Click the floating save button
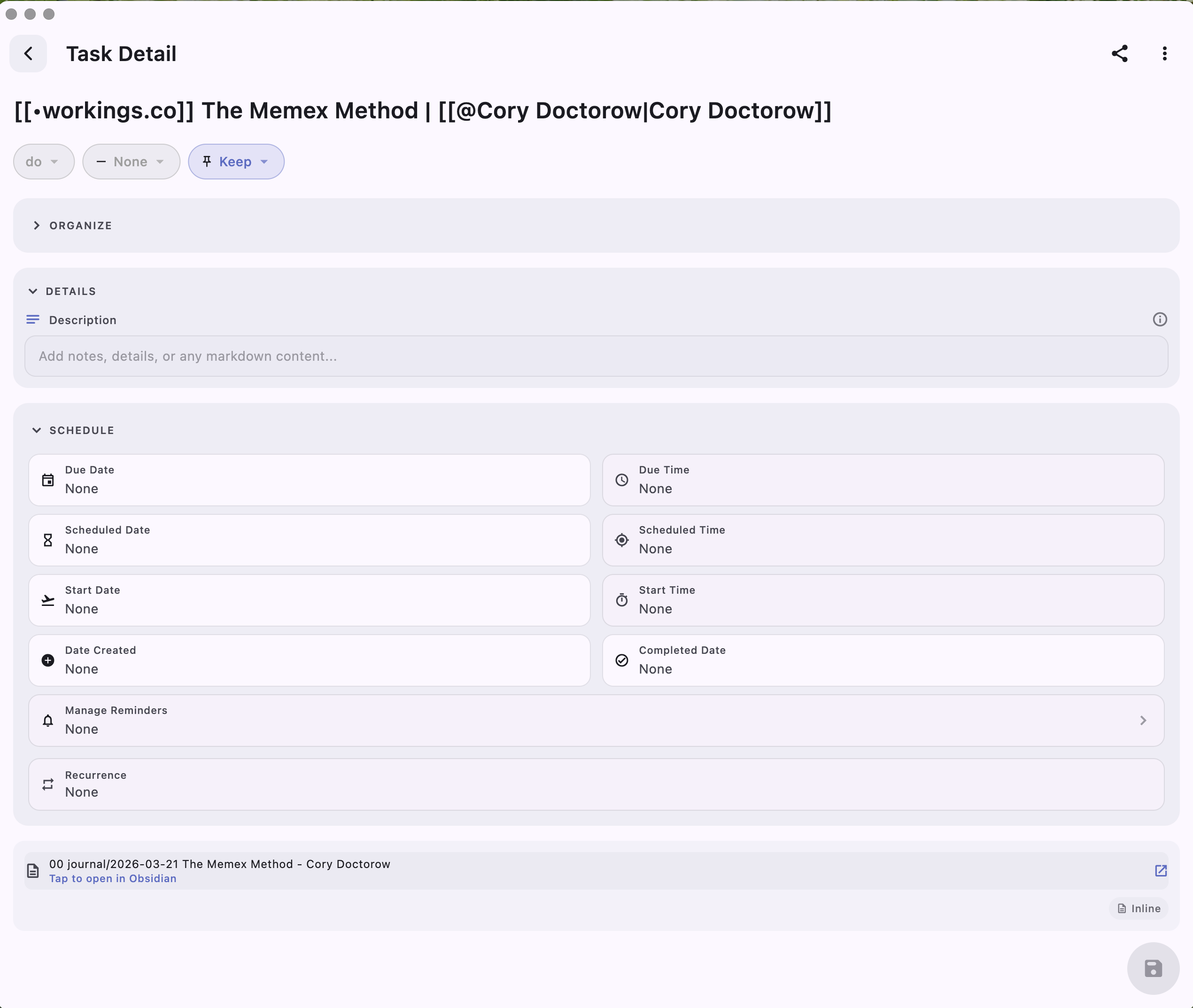Screen dimensions: 1193x1008 point(1153,968)
